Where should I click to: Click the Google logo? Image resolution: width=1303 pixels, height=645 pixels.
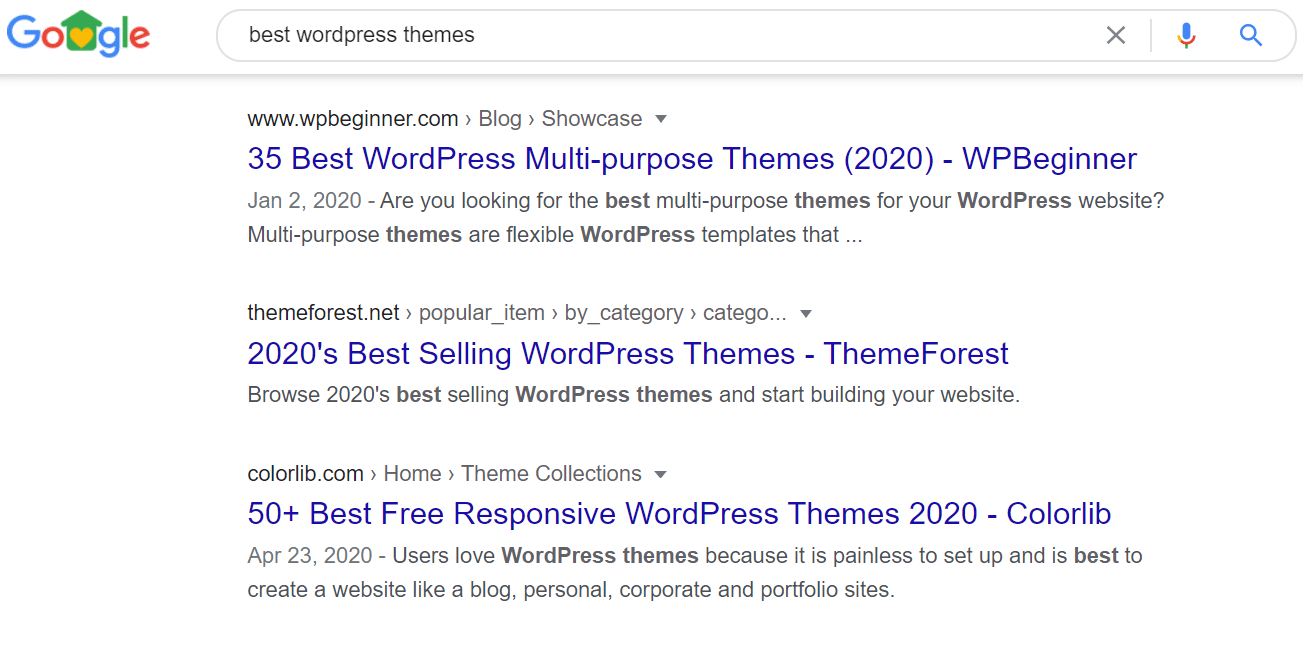coord(78,33)
